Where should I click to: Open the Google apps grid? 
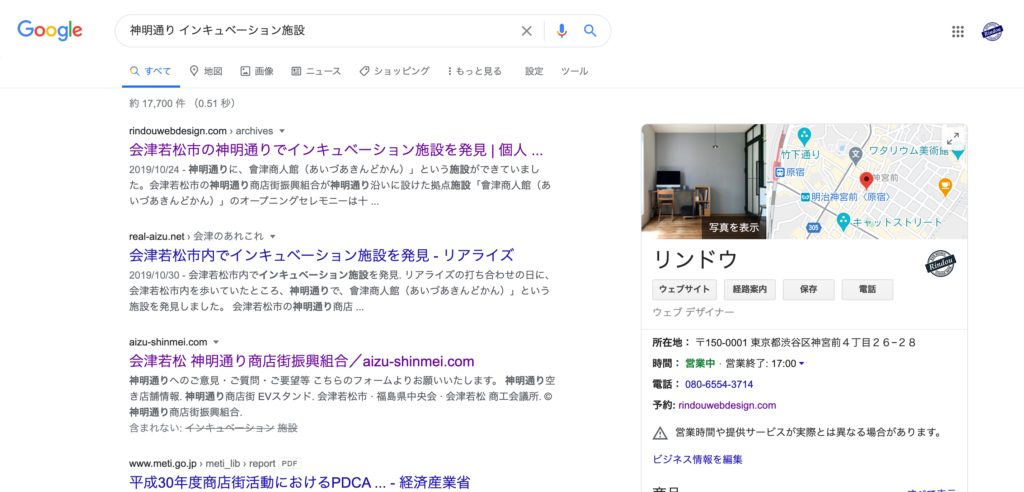point(958,31)
